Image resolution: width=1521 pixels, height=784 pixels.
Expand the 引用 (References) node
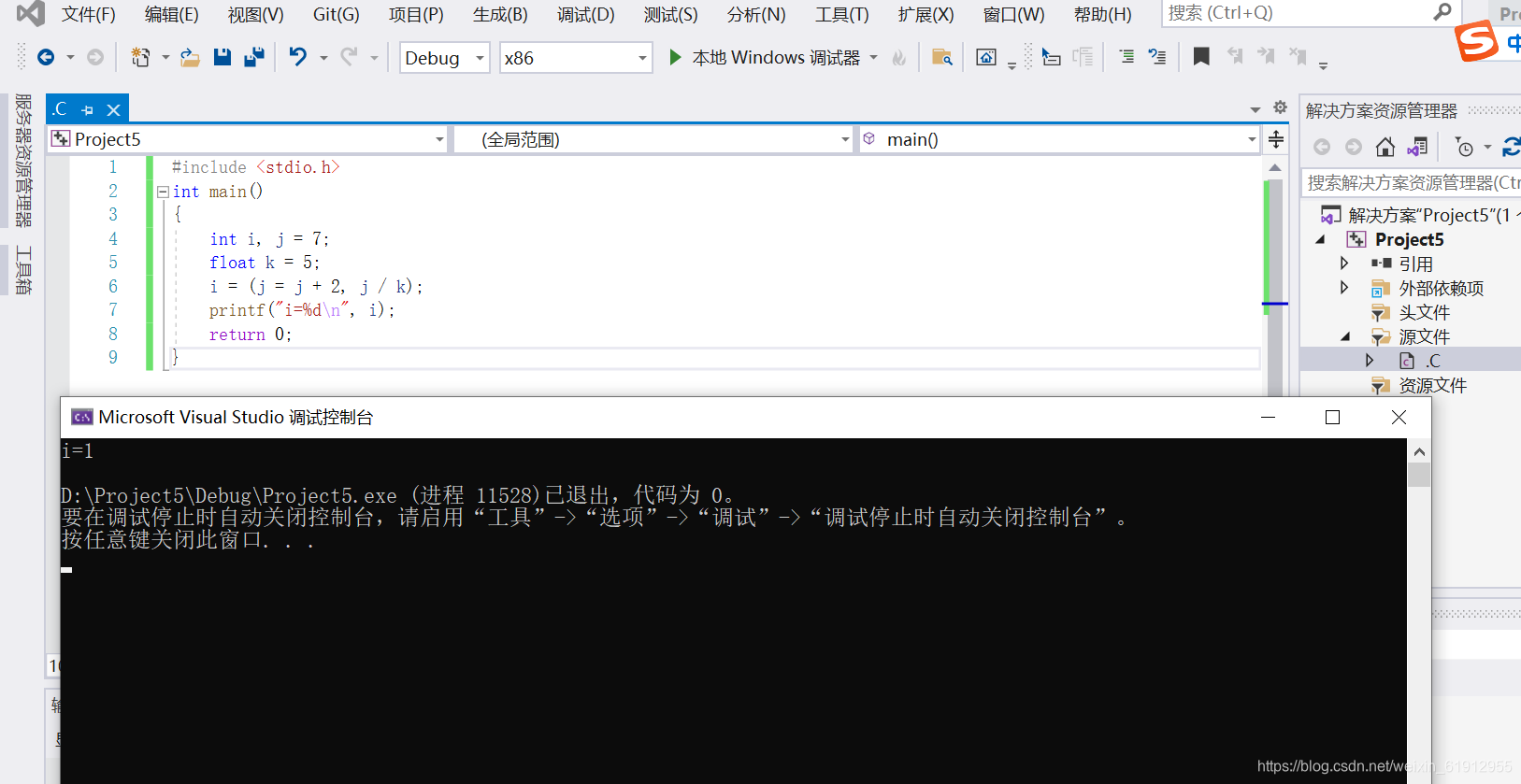tap(1344, 264)
